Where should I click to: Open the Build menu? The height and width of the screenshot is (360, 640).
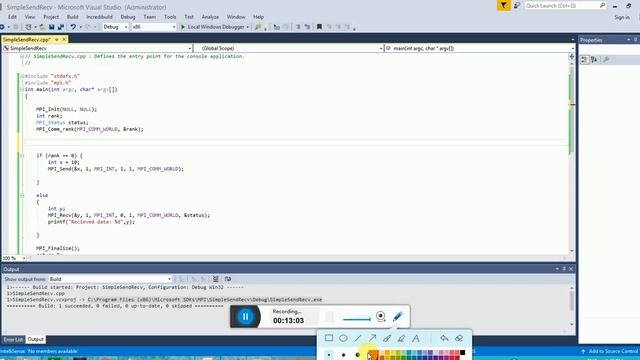72,17
